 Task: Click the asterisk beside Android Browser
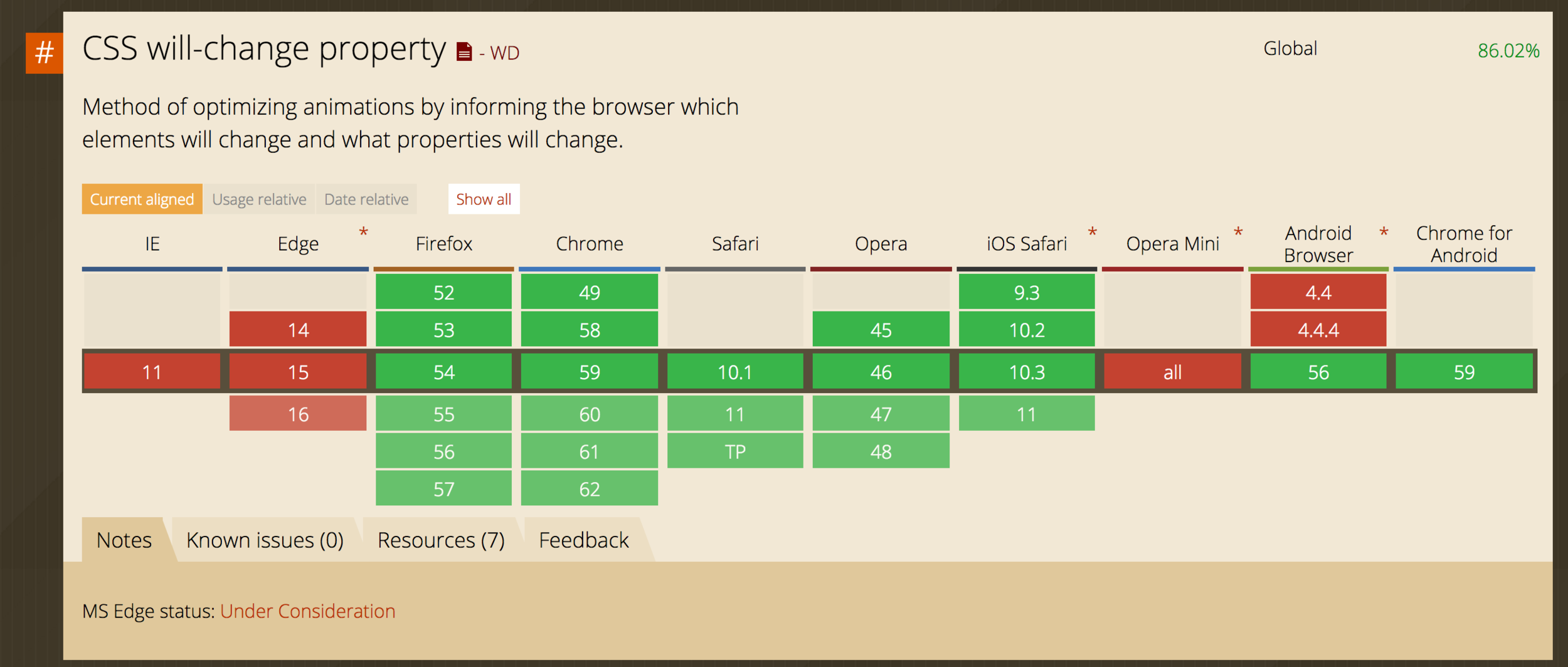[x=1384, y=233]
